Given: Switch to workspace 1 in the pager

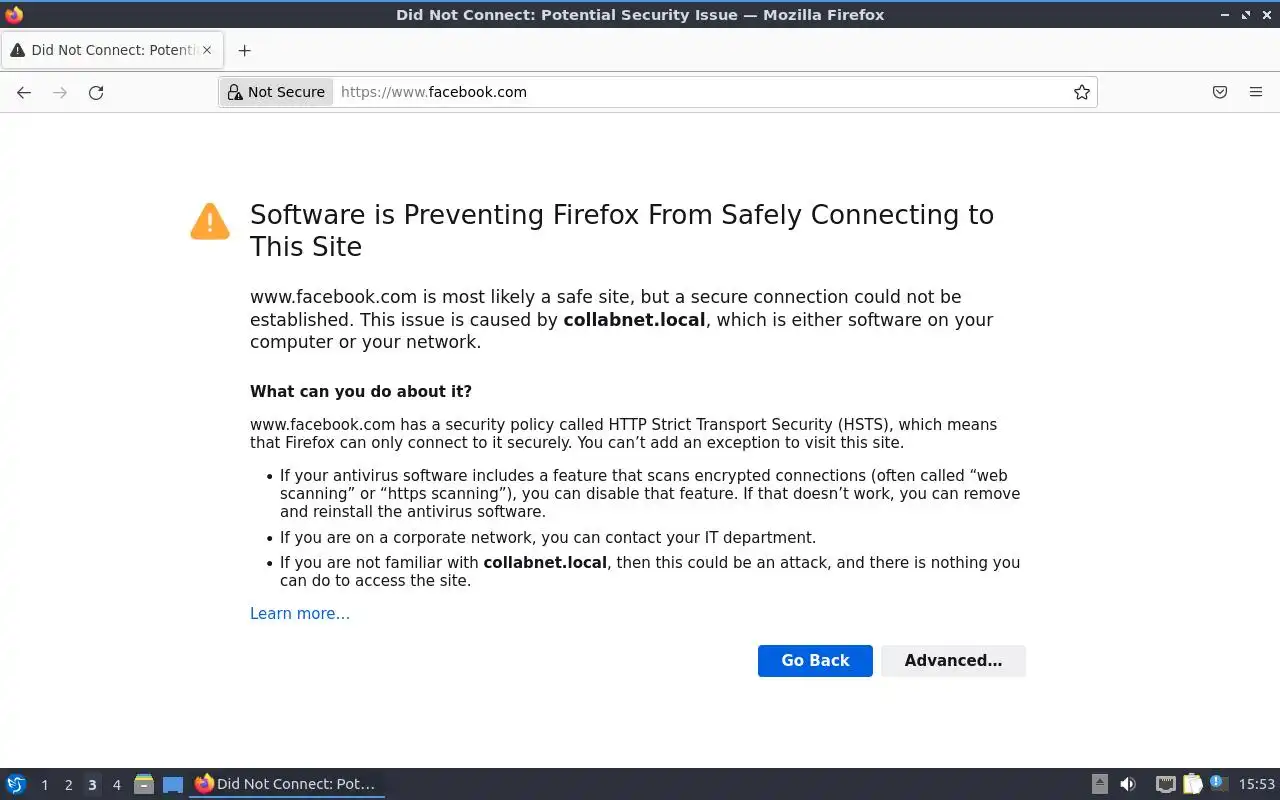Looking at the screenshot, I should [44, 785].
